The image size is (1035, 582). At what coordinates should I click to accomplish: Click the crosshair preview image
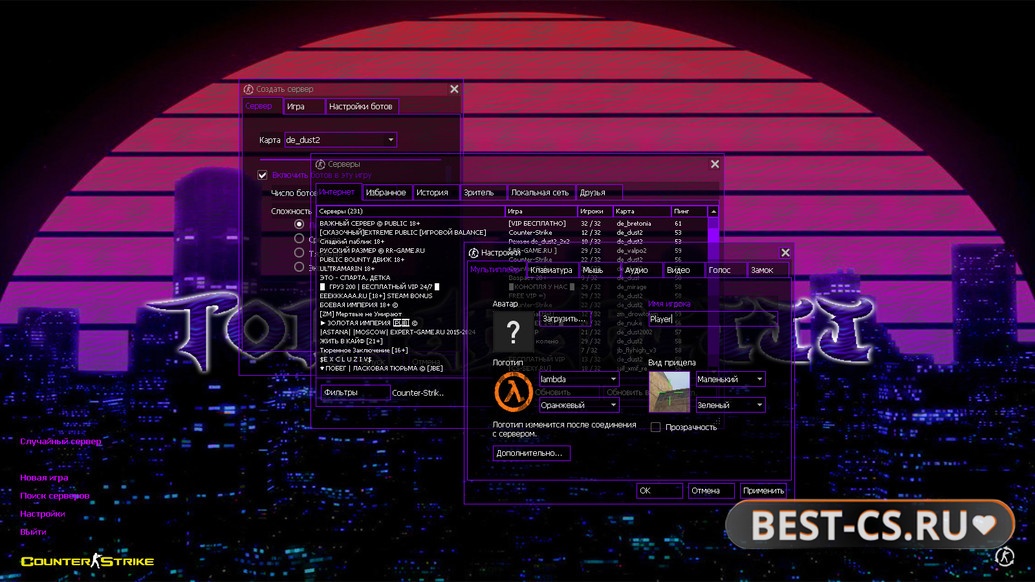click(669, 391)
